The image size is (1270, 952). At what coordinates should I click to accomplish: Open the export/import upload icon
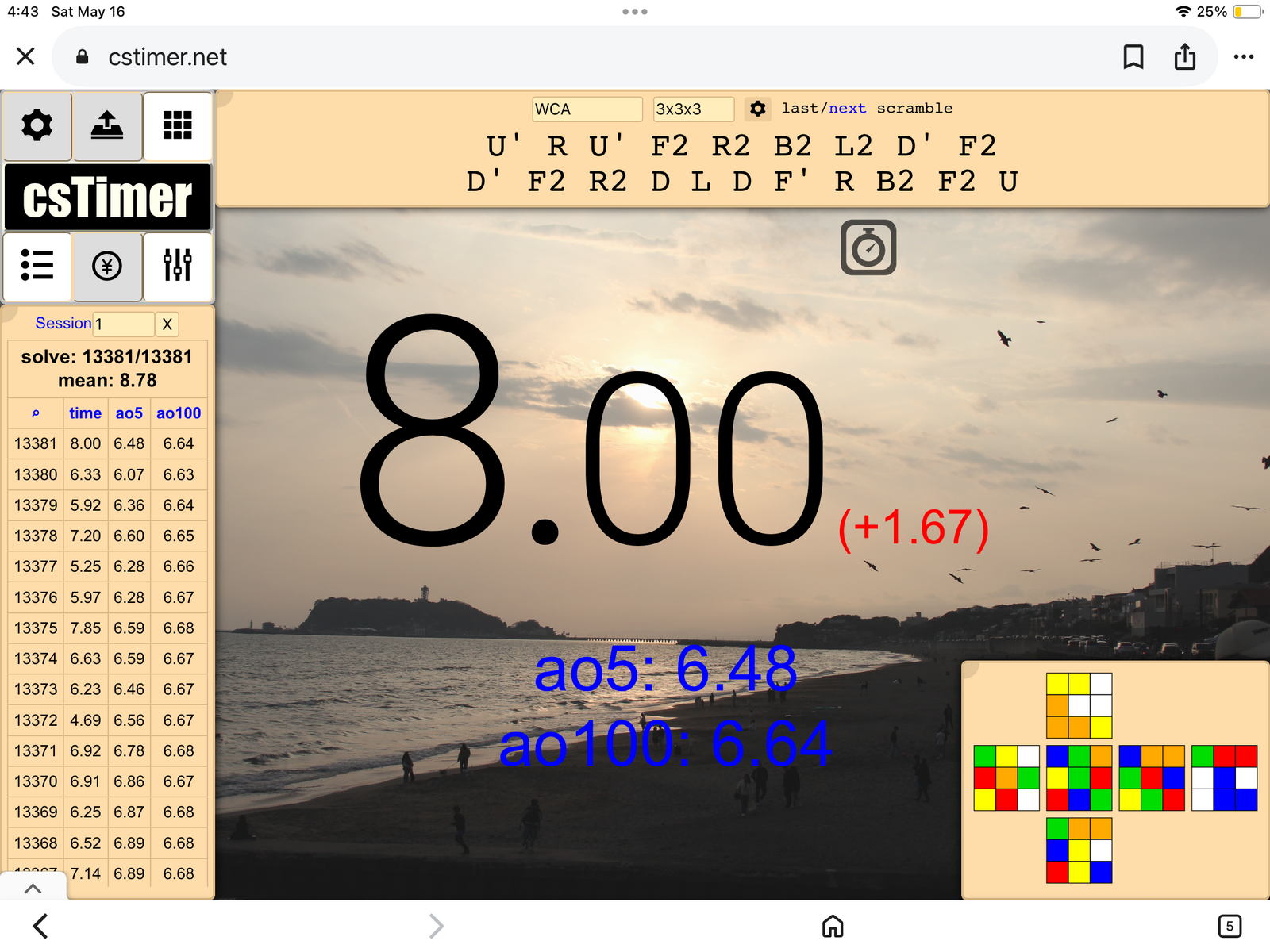(107, 126)
